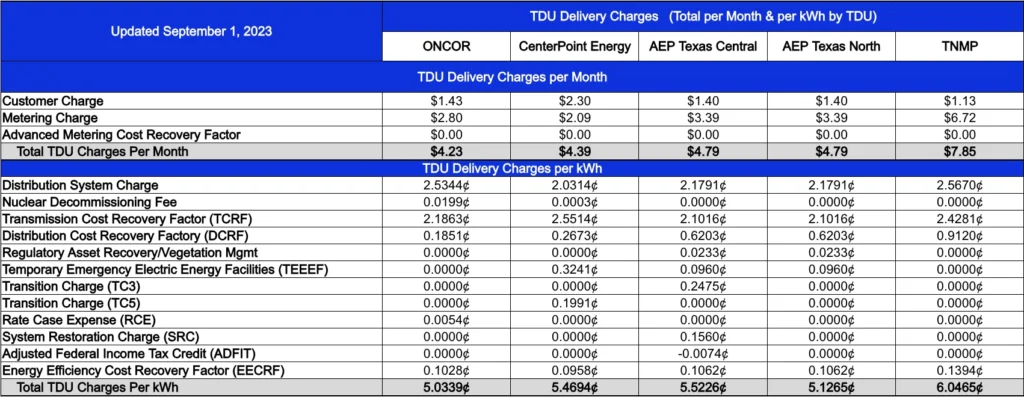Select ONCOR Rate Case Expense 0.0054¢
The height and width of the screenshot is (397, 1024).
(446, 321)
